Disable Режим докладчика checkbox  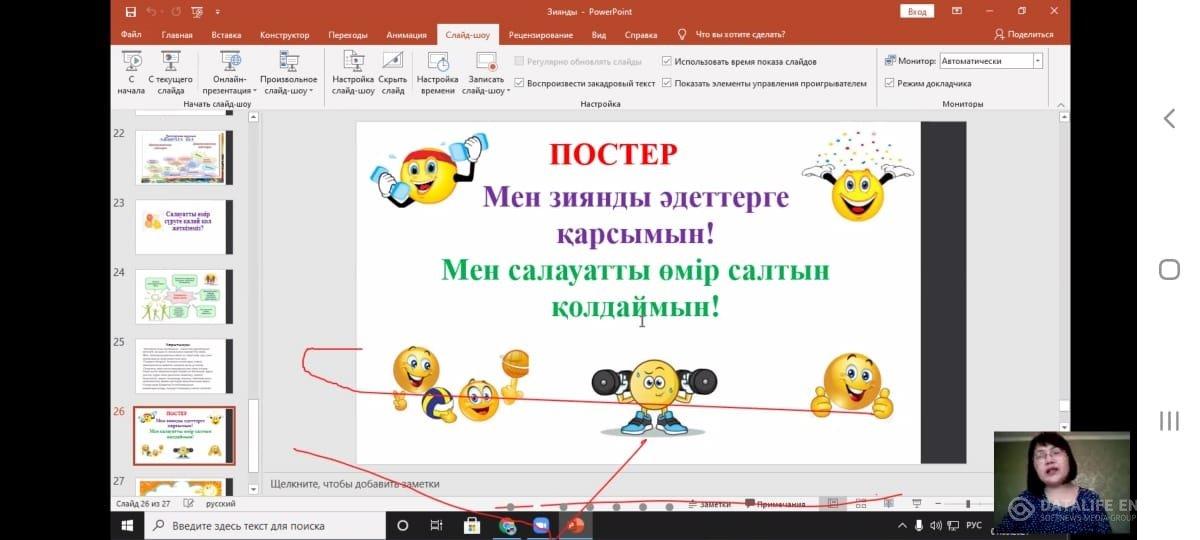889,83
